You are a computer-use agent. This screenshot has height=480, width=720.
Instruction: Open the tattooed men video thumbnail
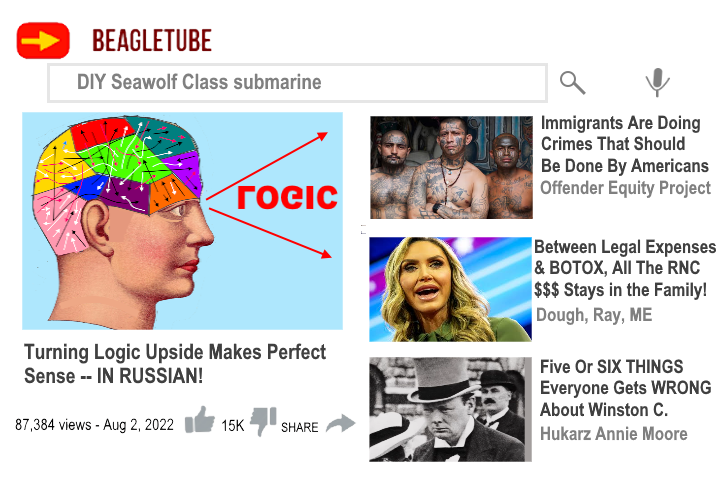point(451,167)
